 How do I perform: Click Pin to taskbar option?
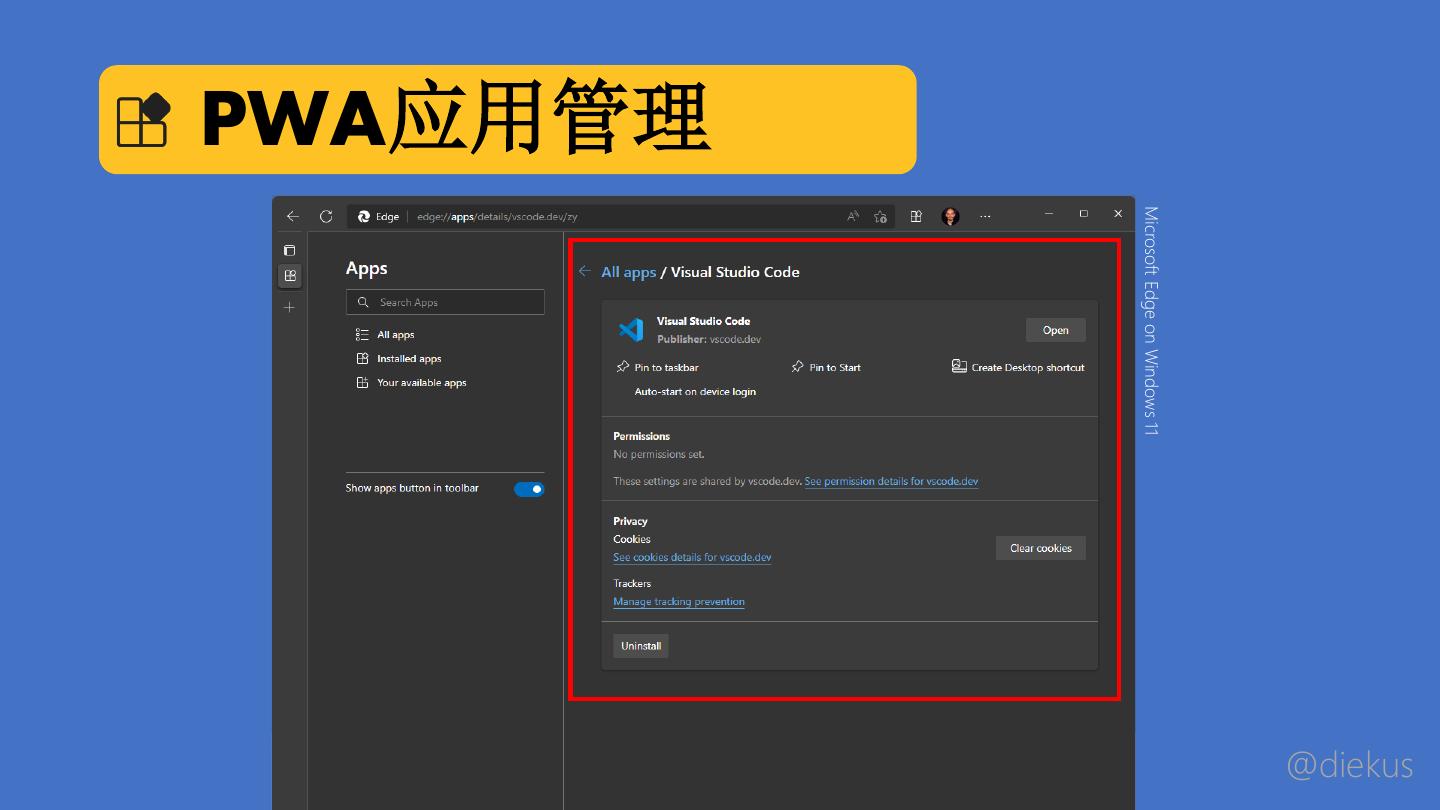click(x=666, y=368)
